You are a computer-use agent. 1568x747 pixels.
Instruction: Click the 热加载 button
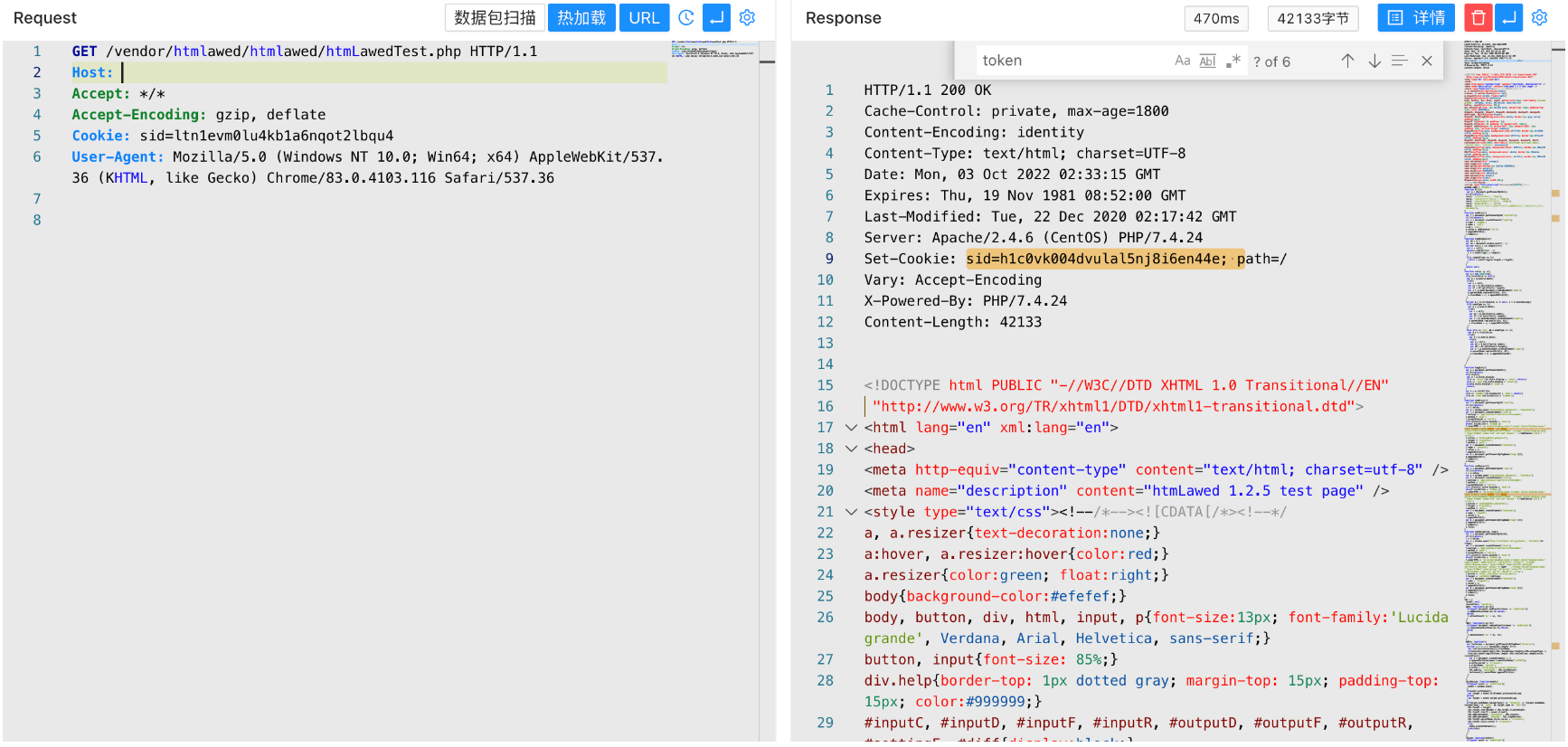pyautogui.click(x=581, y=18)
